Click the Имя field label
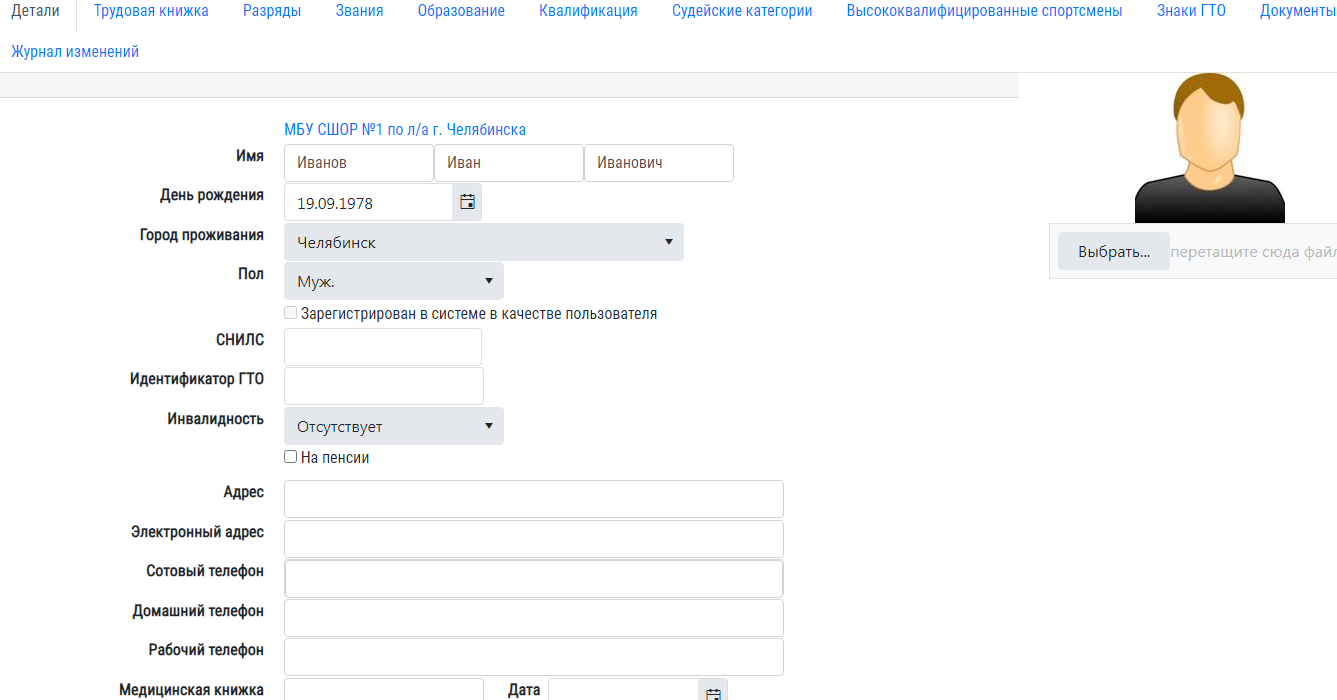The width and height of the screenshot is (1337, 700). [x=250, y=156]
